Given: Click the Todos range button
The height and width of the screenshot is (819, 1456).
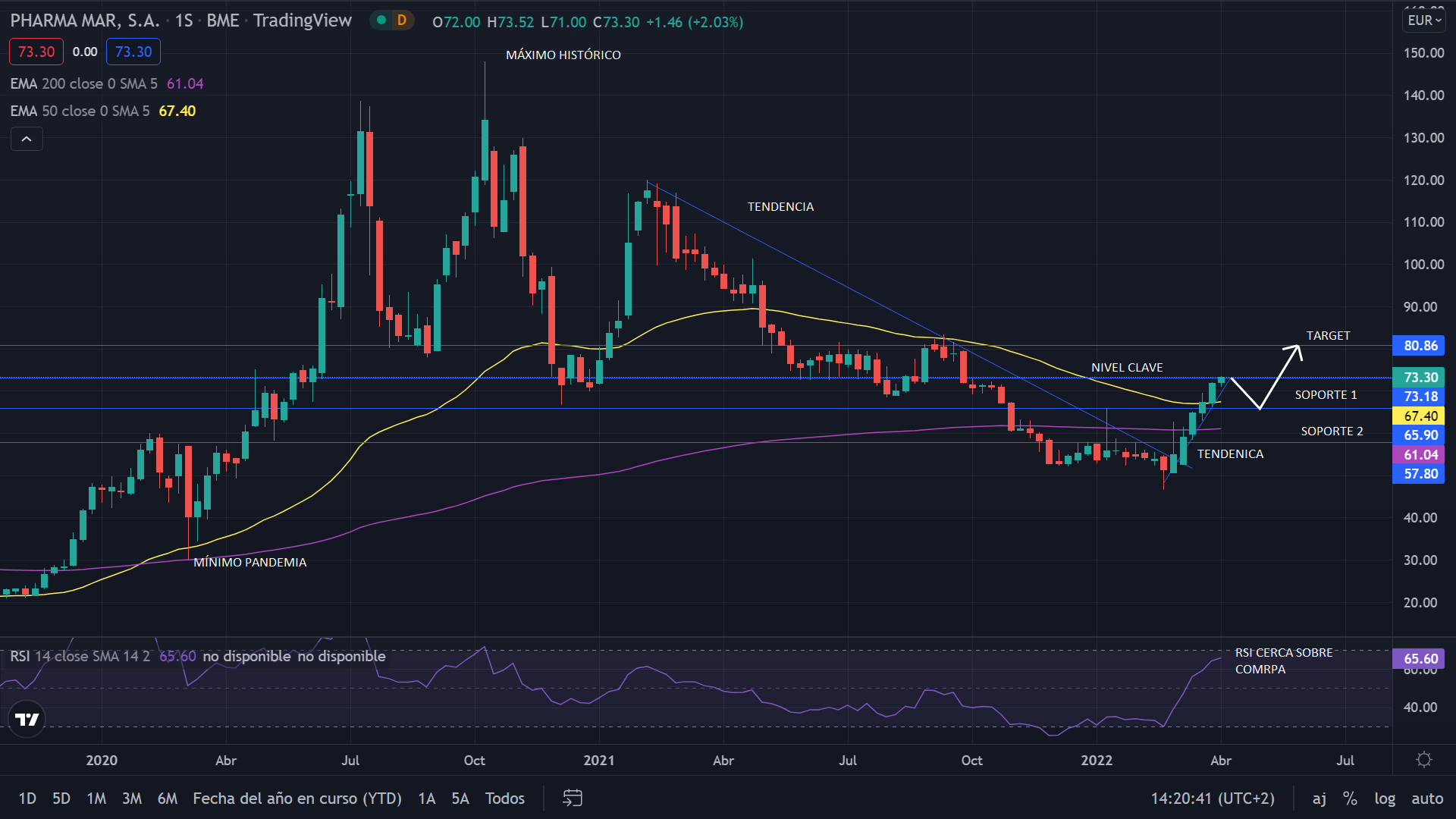Looking at the screenshot, I should tap(505, 798).
